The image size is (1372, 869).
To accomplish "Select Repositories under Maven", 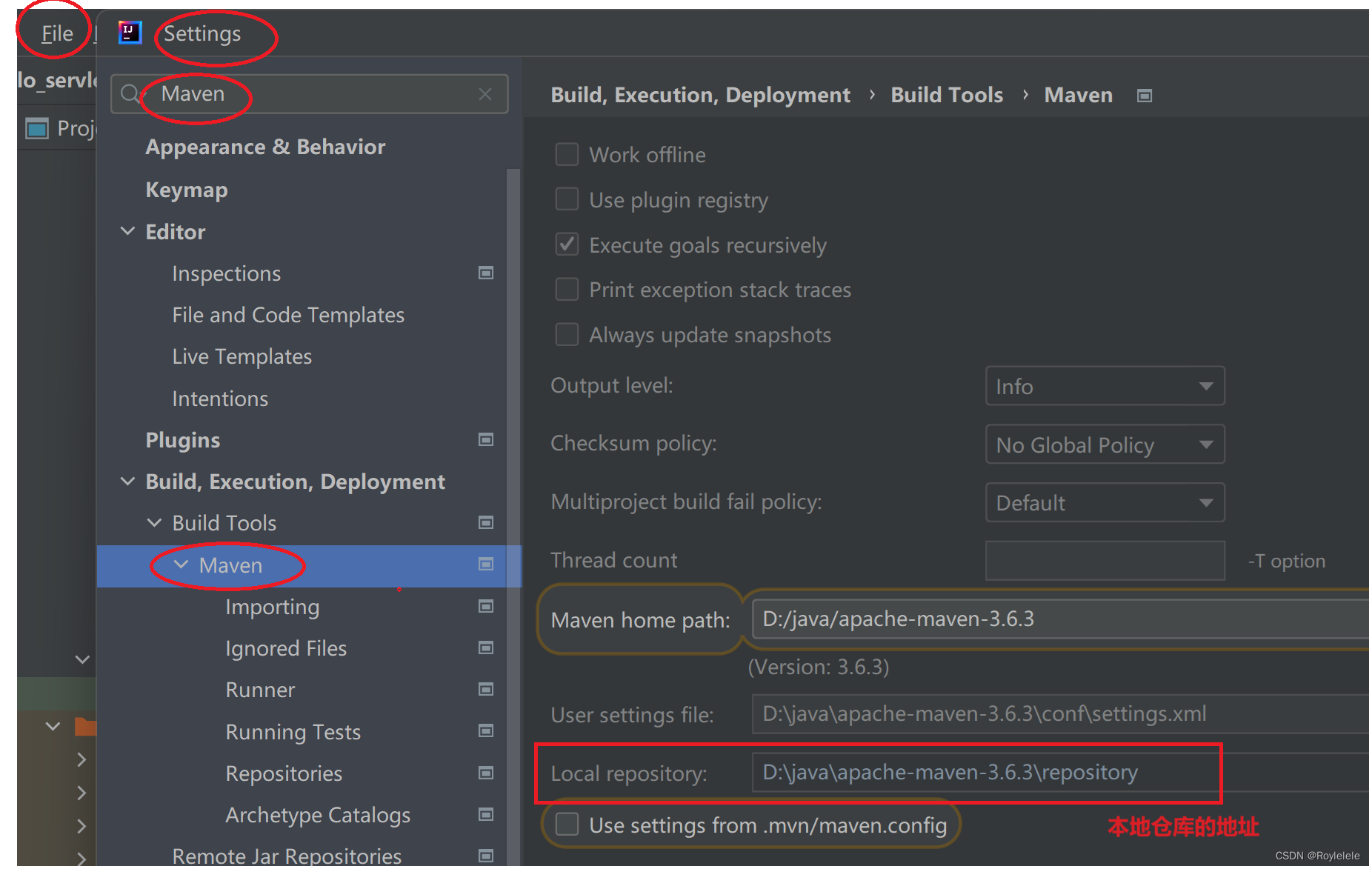I will pyautogui.click(x=284, y=774).
